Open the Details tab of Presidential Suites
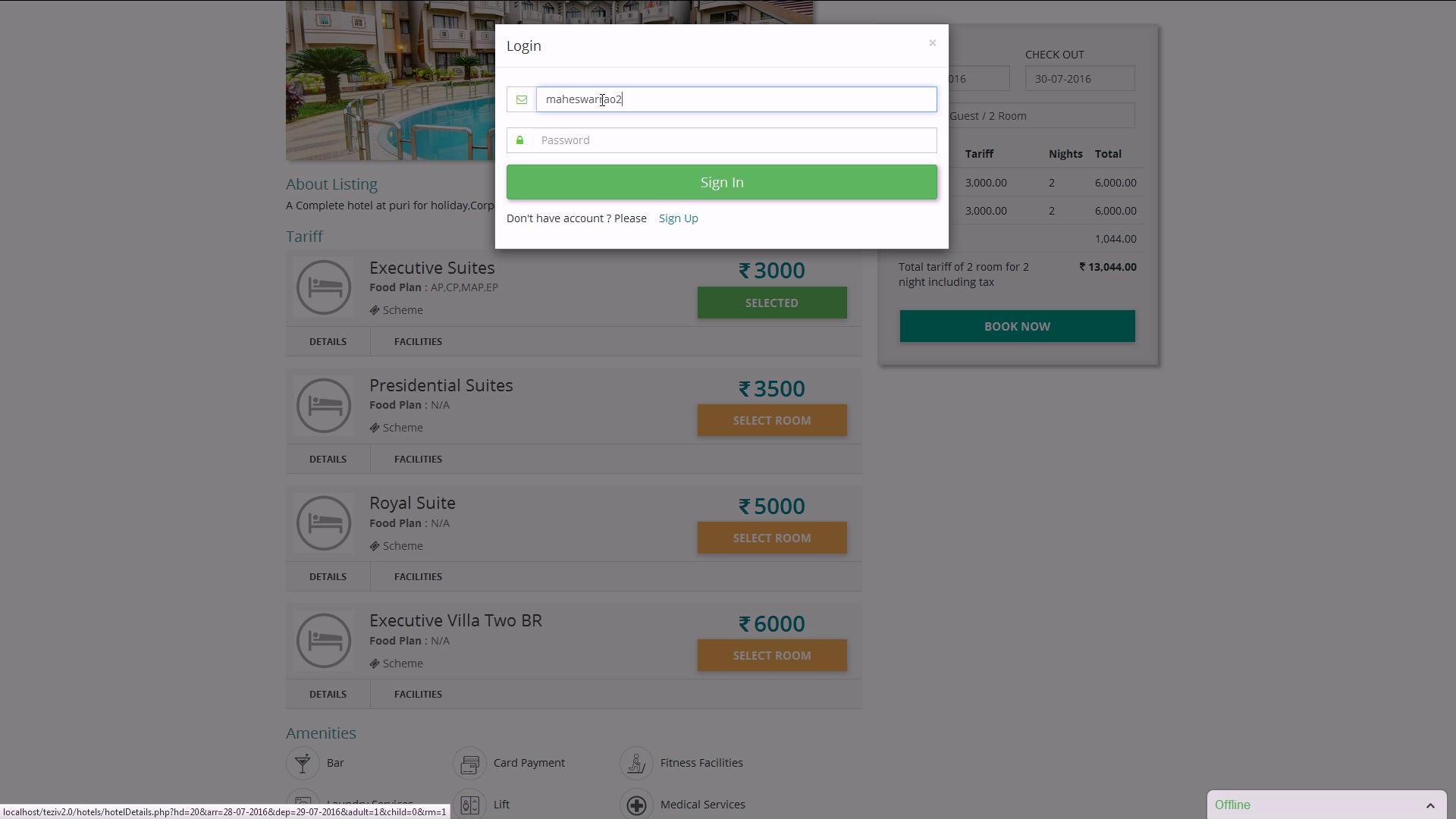The image size is (1456, 819). (328, 459)
